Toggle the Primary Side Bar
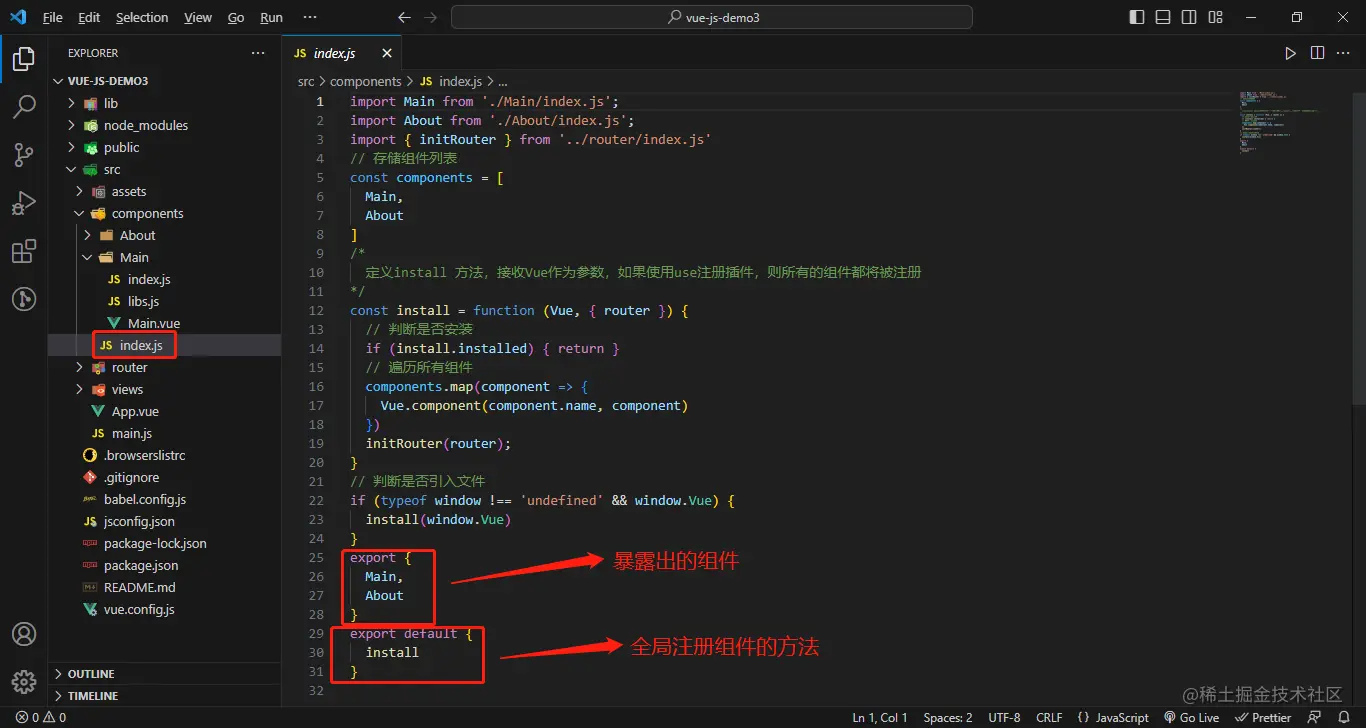 [x=1137, y=17]
